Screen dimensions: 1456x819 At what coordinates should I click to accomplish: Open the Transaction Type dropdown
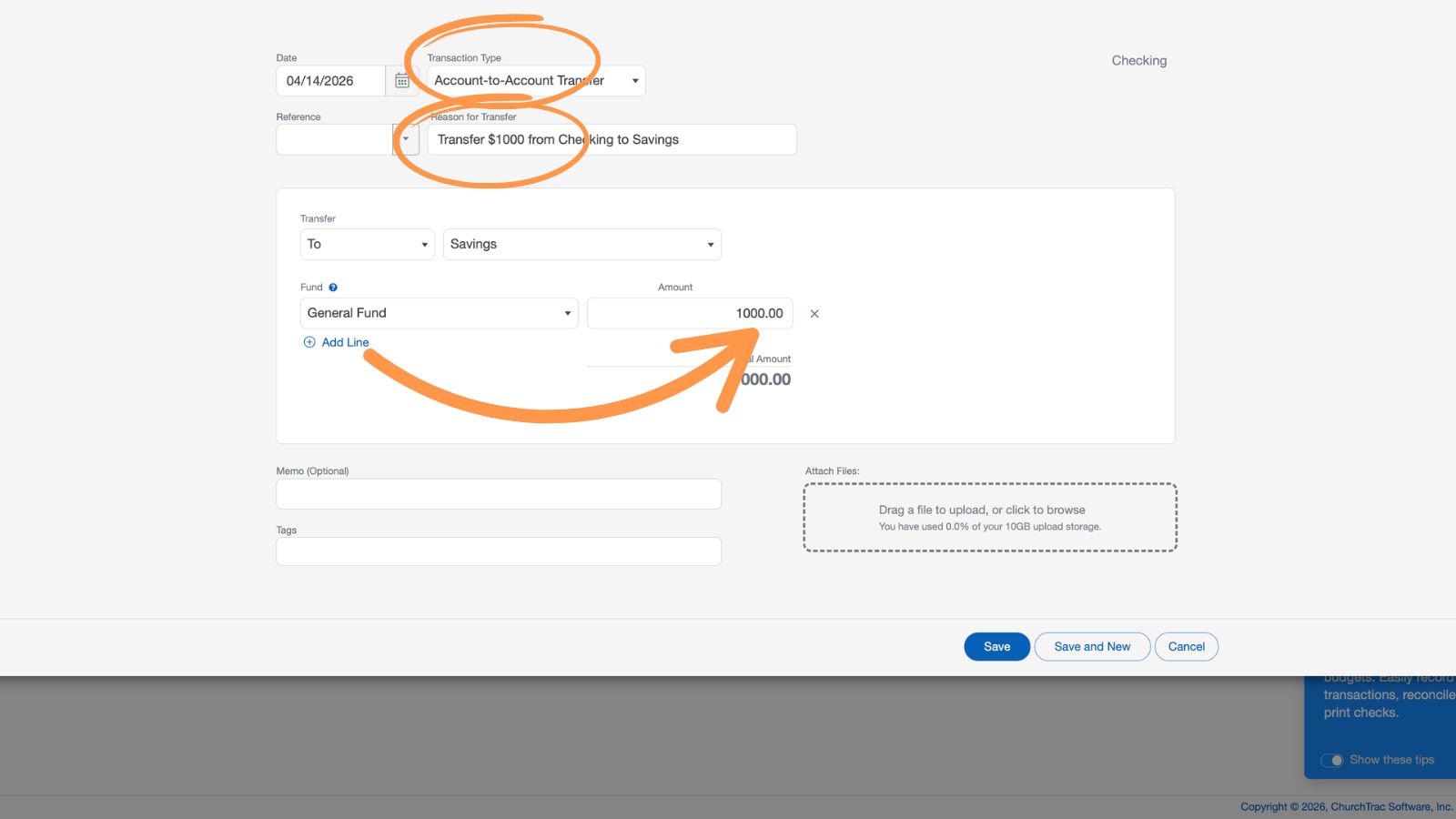pyautogui.click(x=634, y=80)
